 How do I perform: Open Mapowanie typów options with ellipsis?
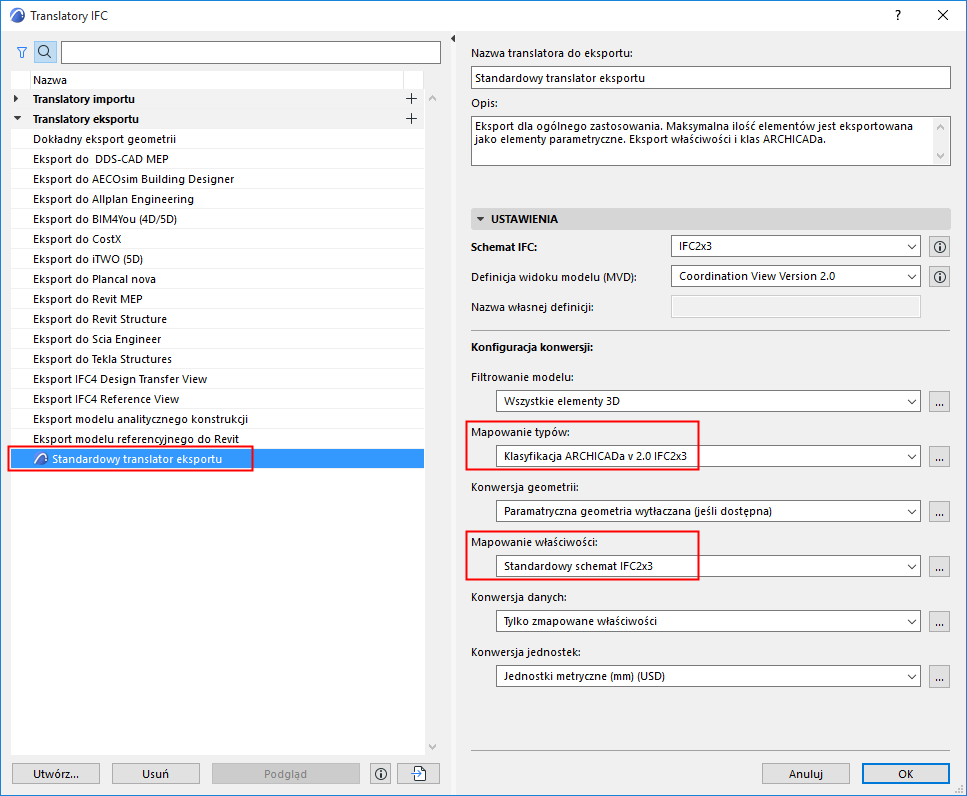pos(939,456)
